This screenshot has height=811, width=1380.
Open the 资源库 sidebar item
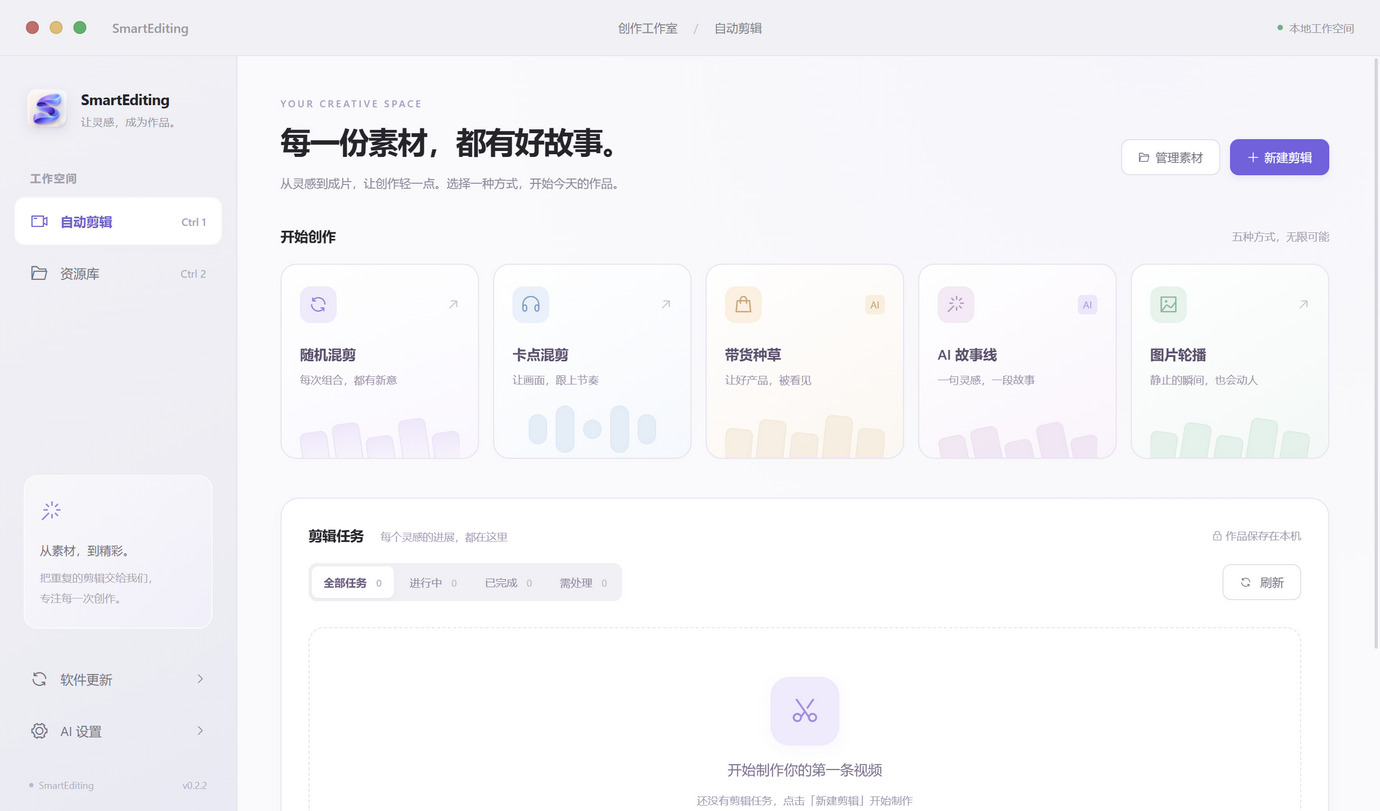click(x=118, y=273)
